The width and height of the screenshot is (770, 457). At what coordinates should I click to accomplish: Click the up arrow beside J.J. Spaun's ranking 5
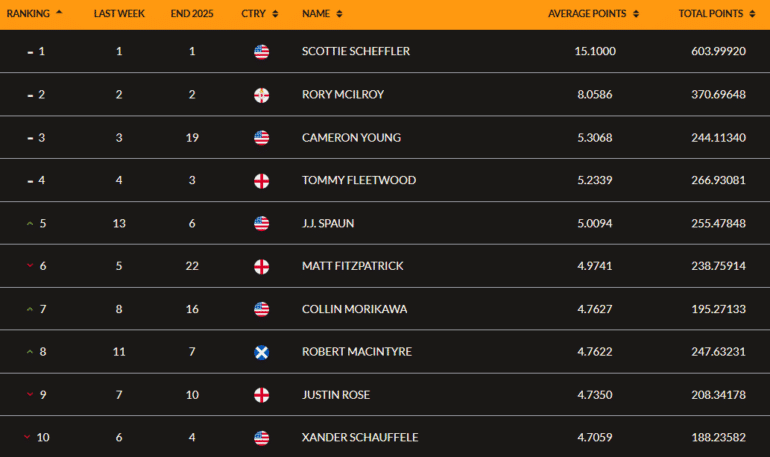pos(30,224)
